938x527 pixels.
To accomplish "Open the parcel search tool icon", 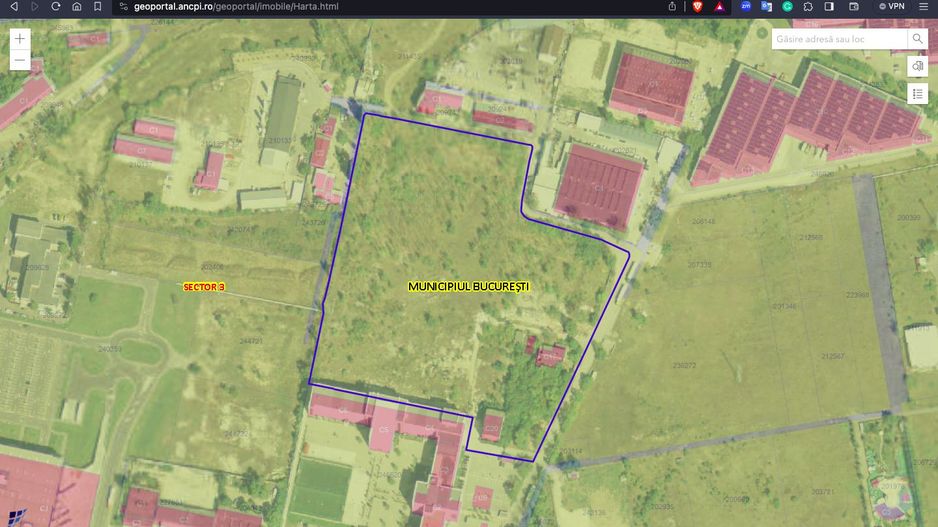I will (x=918, y=66).
